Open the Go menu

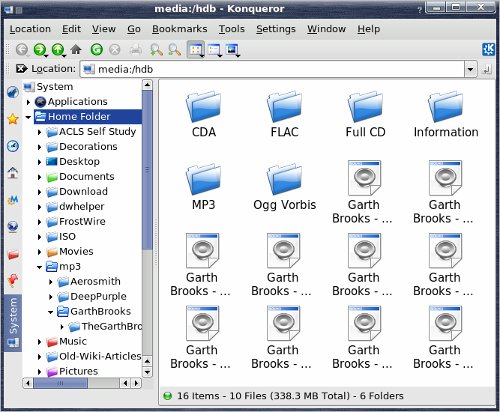[x=134, y=29]
